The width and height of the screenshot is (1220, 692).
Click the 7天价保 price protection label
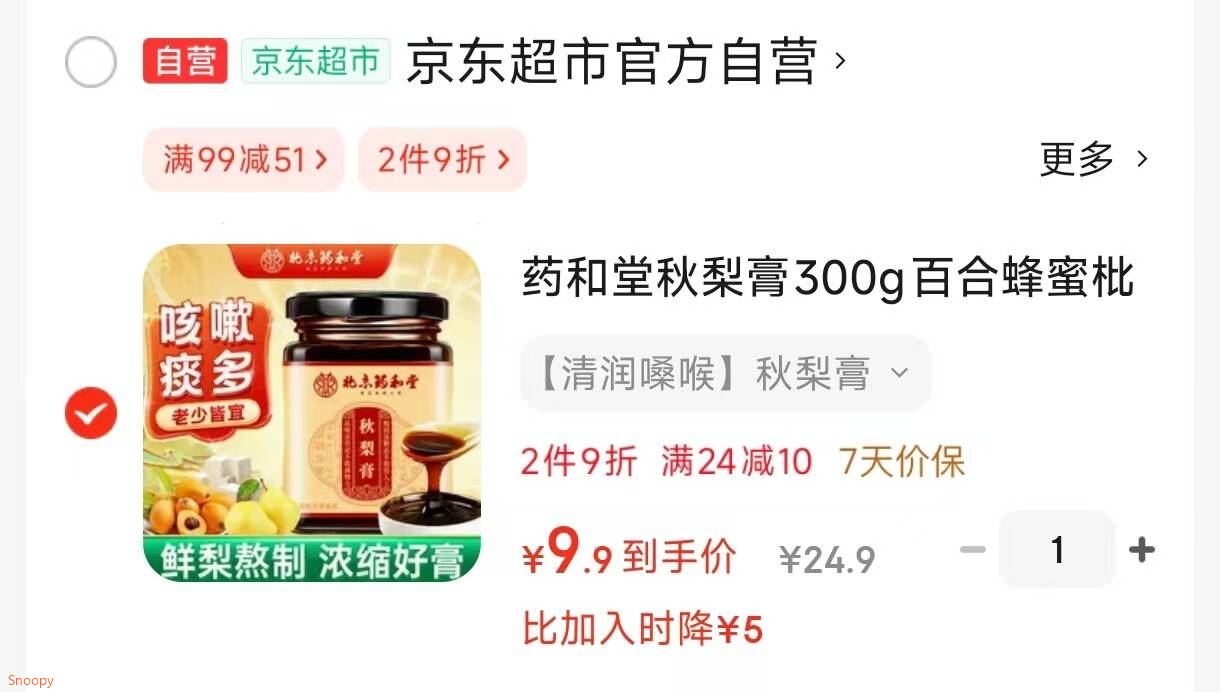[902, 462]
